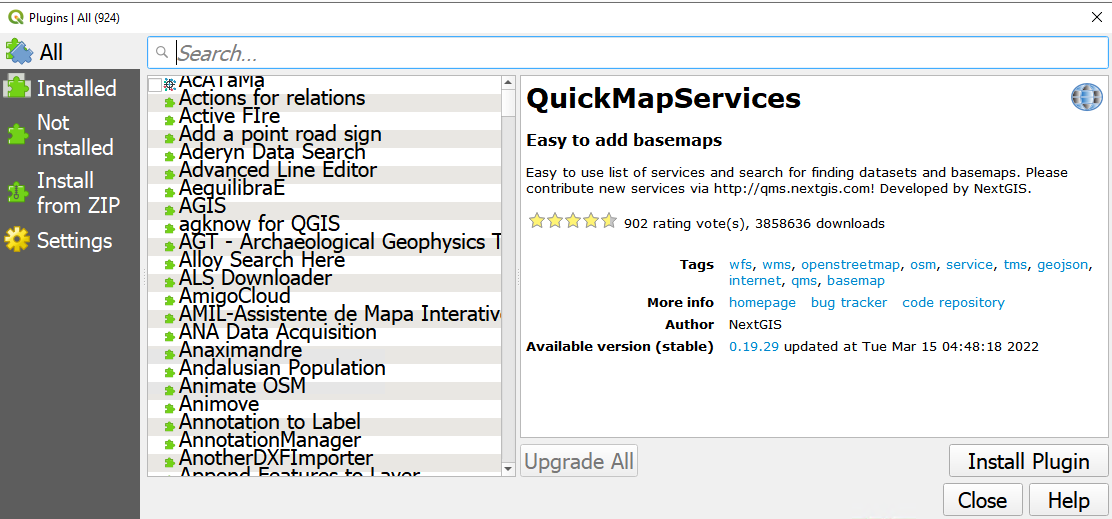Click the openstreetmap tag link
Screen dimensions: 1112x519
point(851,265)
